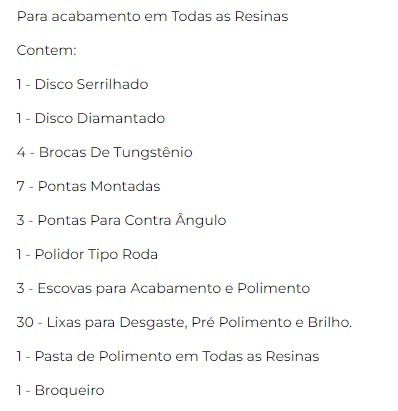Click the 'Contem:' label
398x411 pixels.
[46, 50]
